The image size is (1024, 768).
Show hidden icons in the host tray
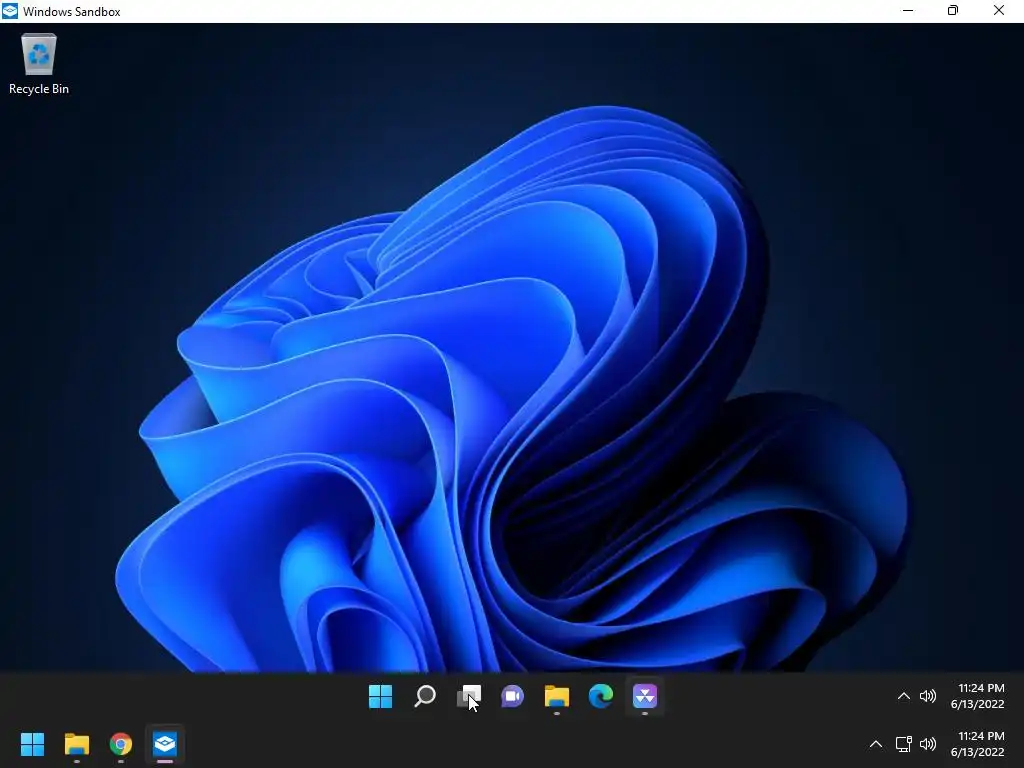(x=876, y=744)
